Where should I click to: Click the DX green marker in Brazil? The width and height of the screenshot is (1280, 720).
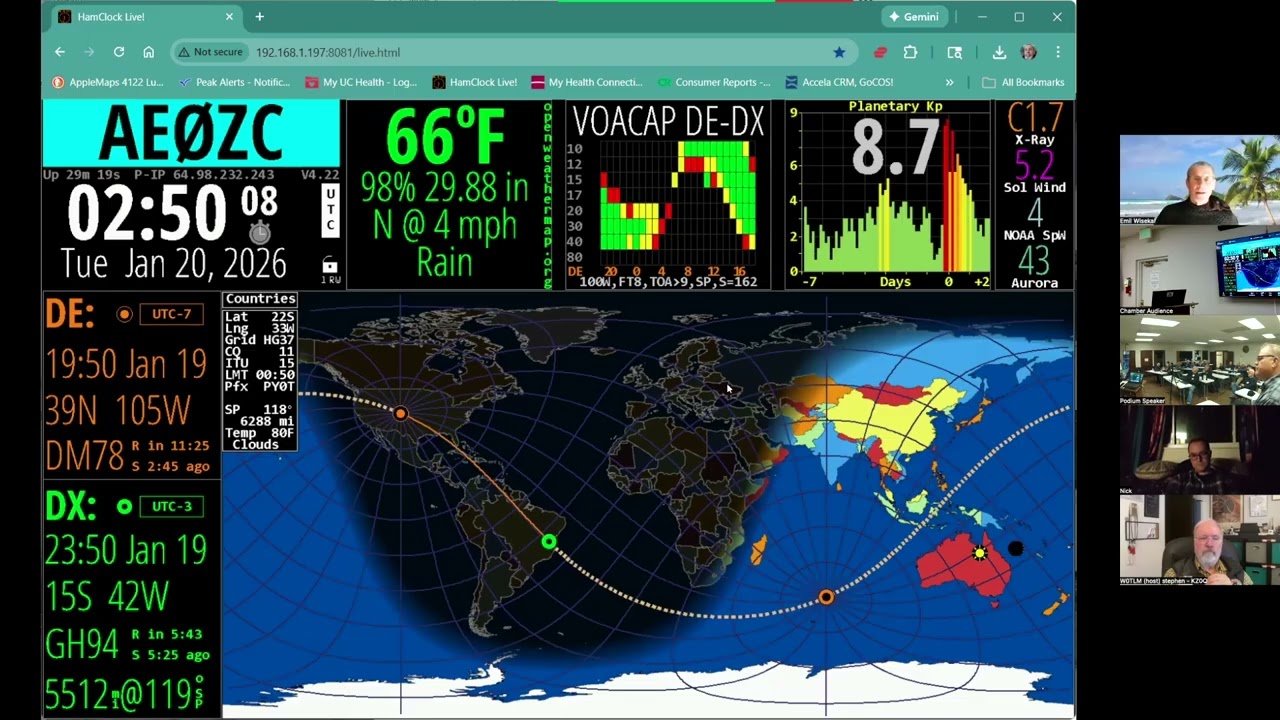[x=548, y=542]
